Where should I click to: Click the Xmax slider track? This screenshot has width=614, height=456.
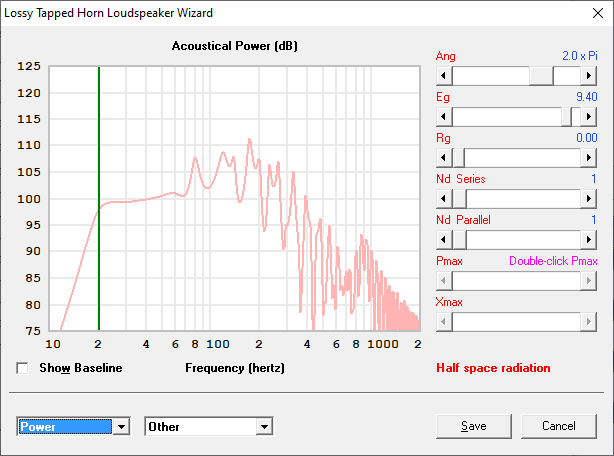point(516,322)
